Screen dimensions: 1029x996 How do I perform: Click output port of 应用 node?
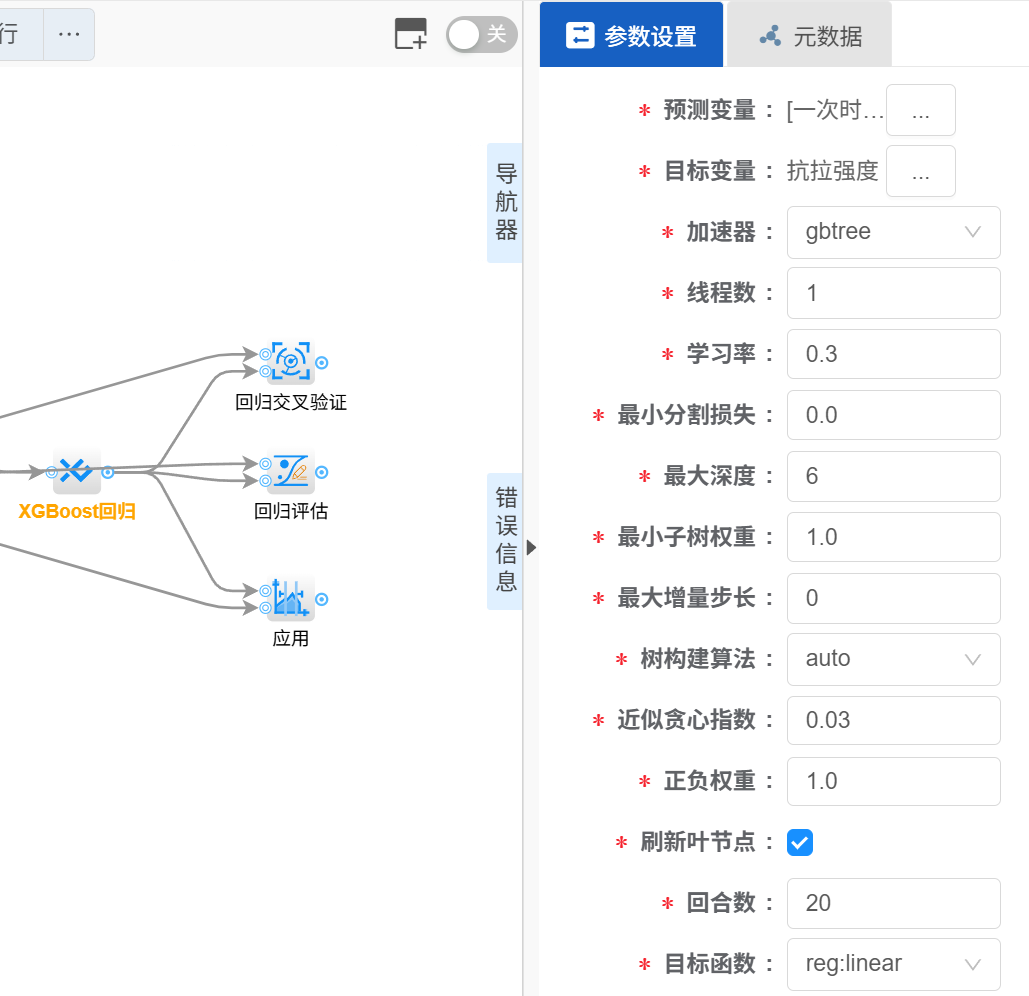point(322,599)
